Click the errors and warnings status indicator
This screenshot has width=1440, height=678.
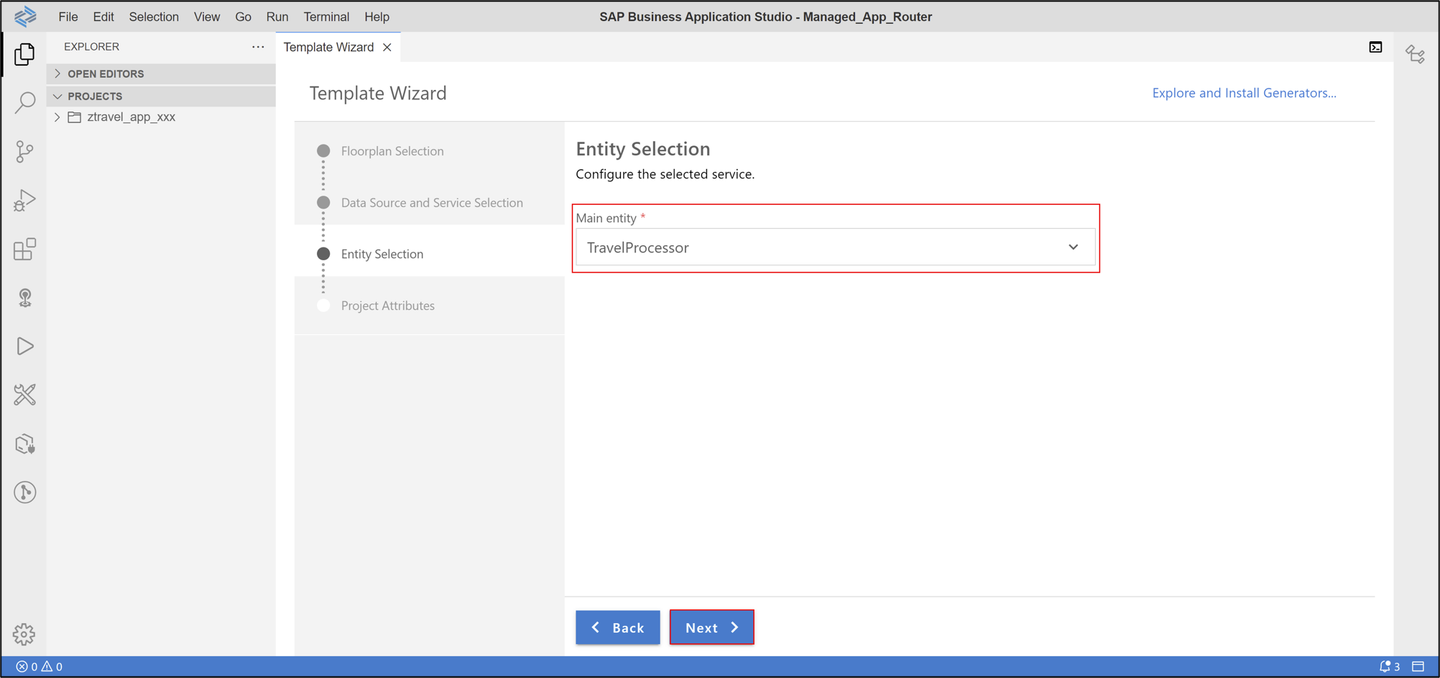coord(39,666)
